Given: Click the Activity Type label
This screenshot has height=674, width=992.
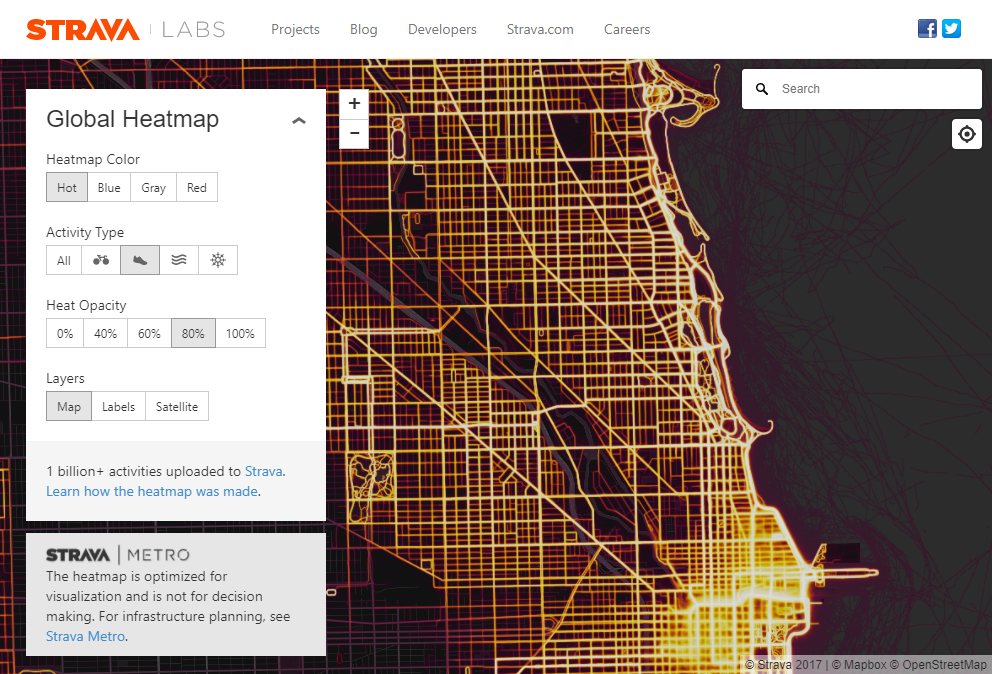Looking at the screenshot, I should pyautogui.click(x=85, y=233).
